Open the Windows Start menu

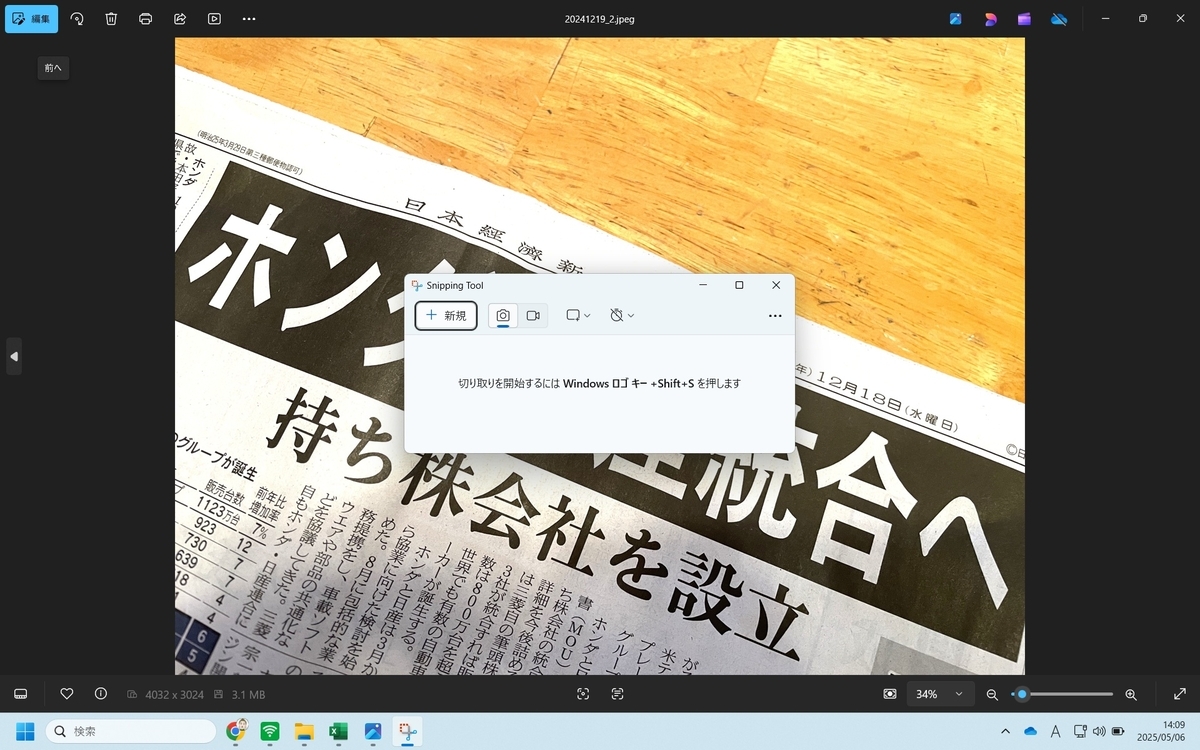pyautogui.click(x=25, y=731)
